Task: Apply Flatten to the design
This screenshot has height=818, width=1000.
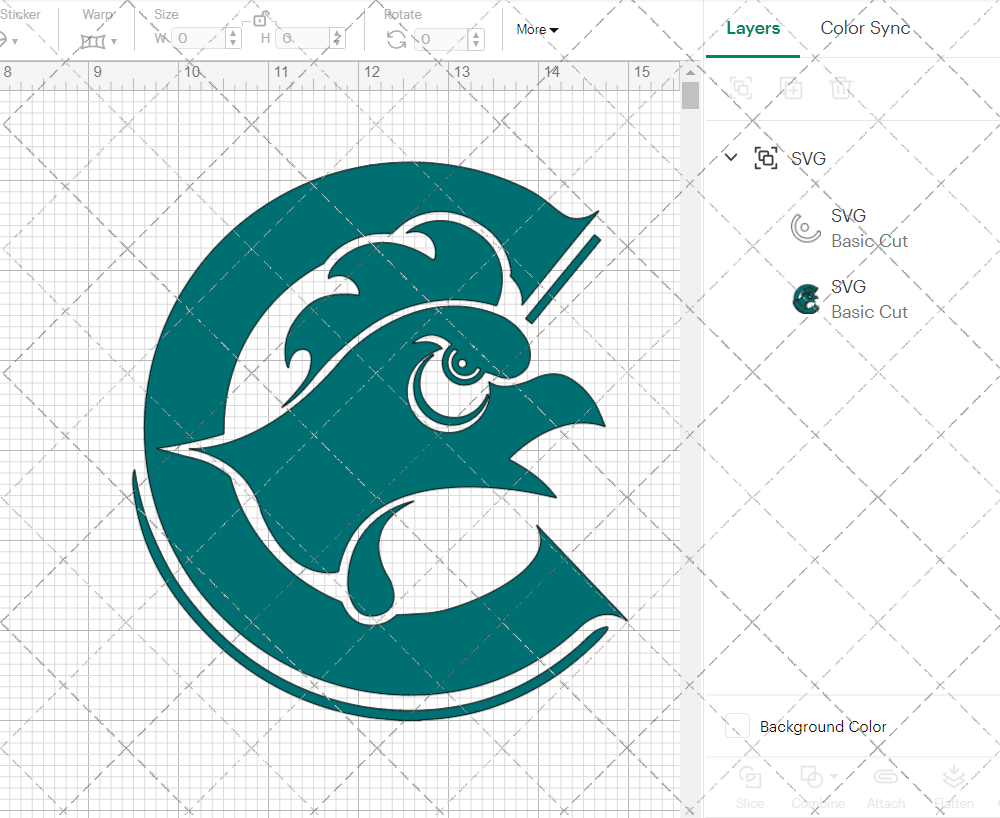Action: (x=953, y=777)
